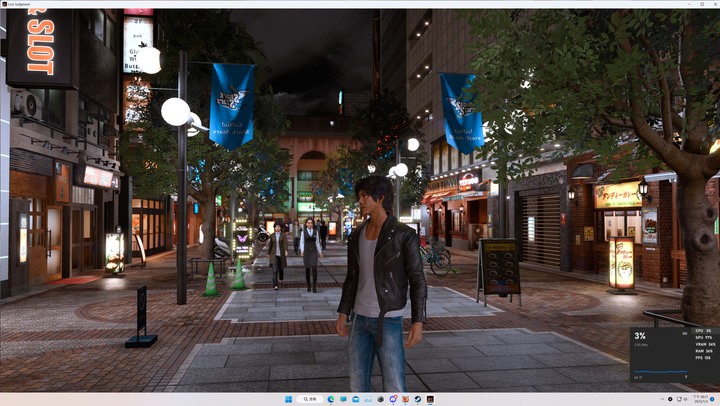This screenshot has width=720, height=406.
Task: Click the large 3% CPU reading
Action: coord(640,336)
